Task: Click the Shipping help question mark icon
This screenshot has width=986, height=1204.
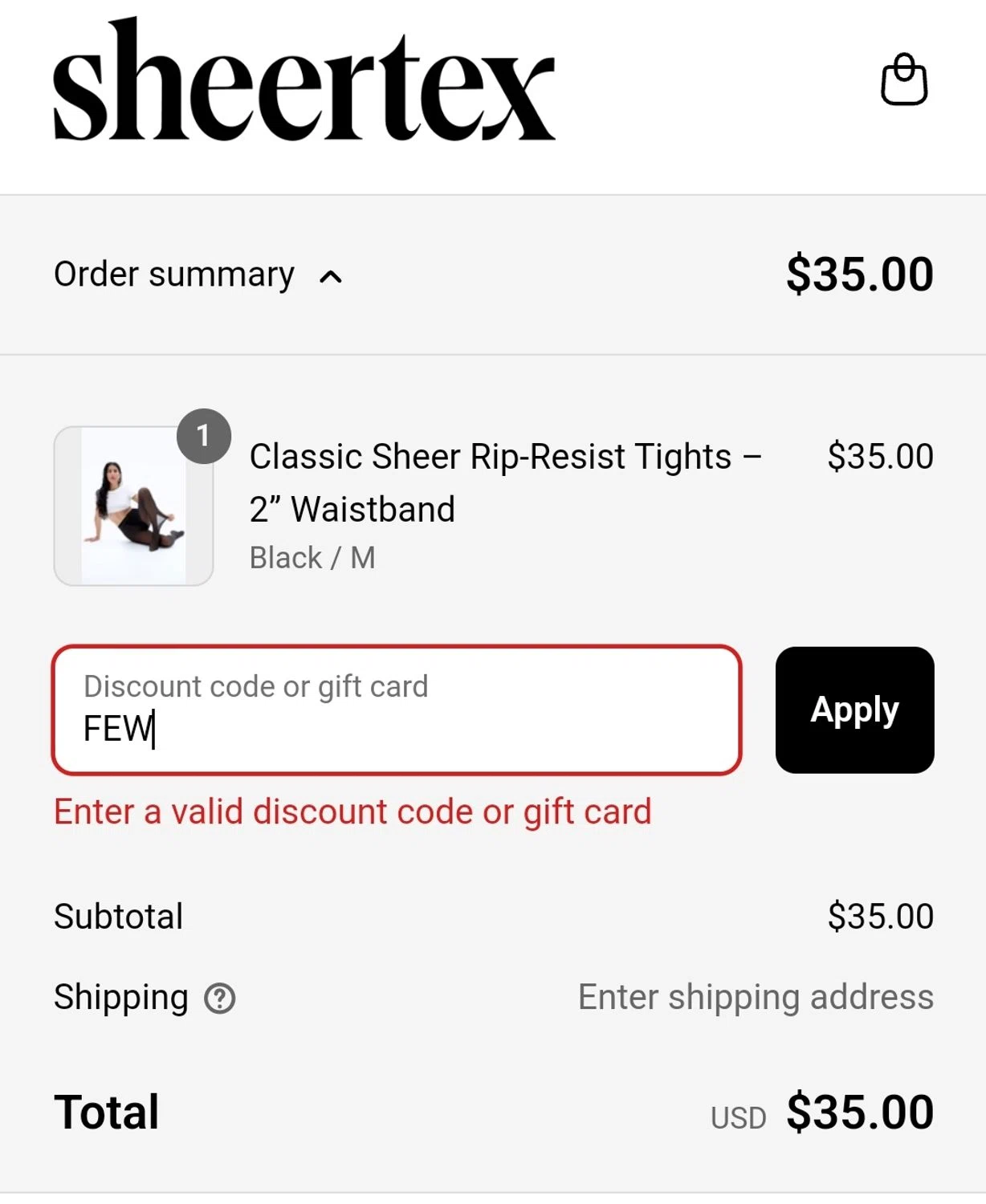Action: pos(219,999)
